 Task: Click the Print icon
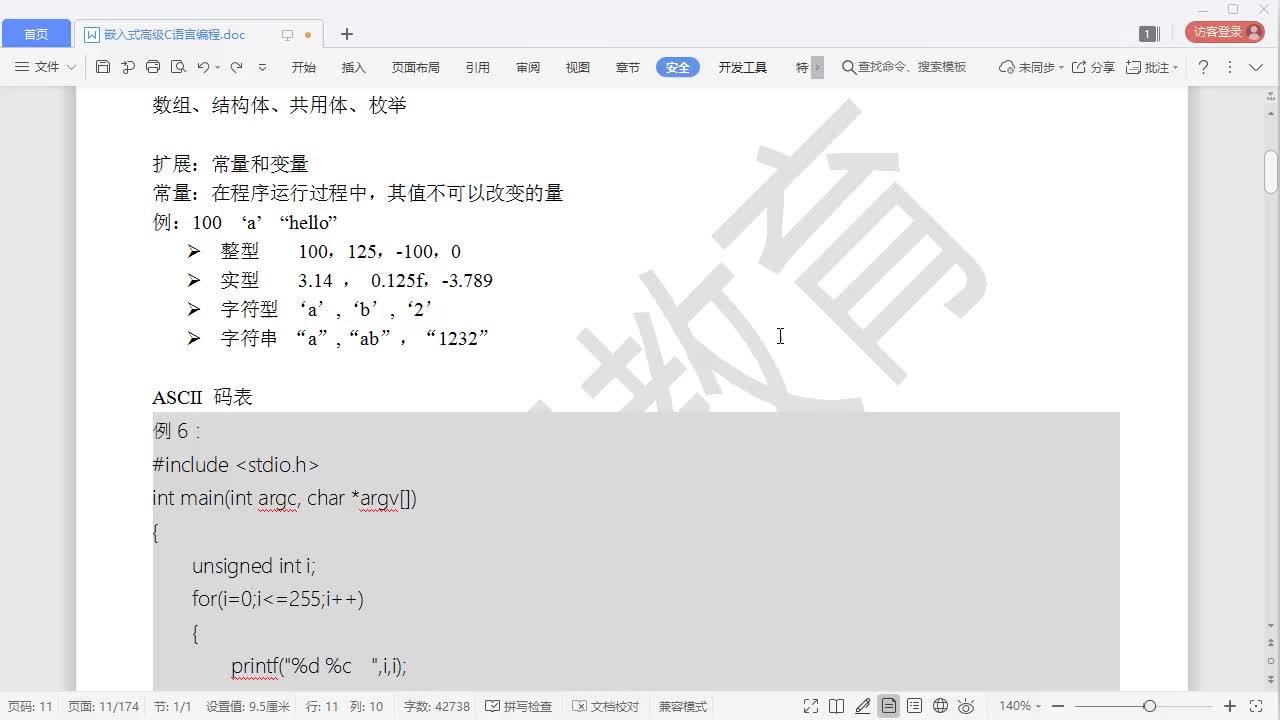point(153,67)
